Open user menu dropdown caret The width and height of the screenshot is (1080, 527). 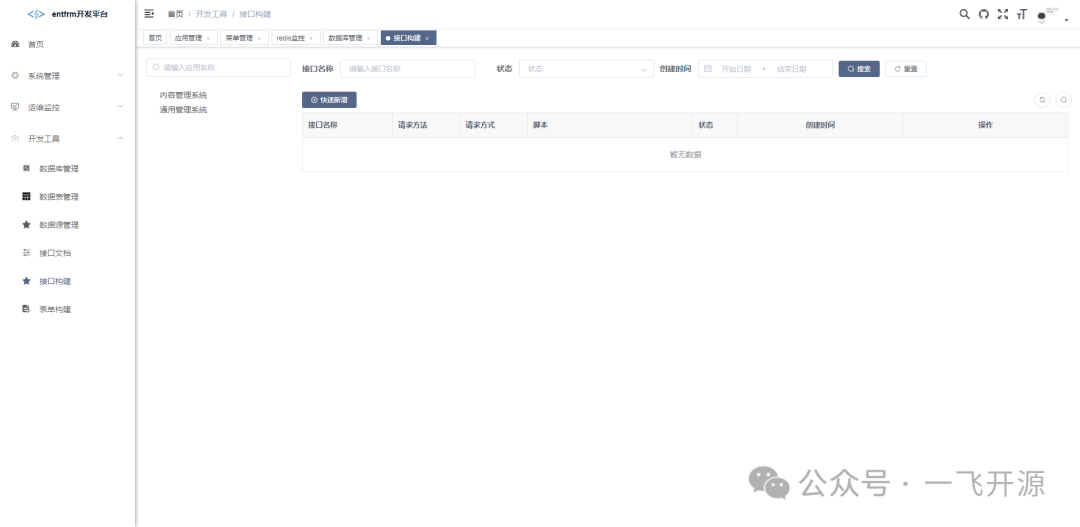coord(1067,20)
